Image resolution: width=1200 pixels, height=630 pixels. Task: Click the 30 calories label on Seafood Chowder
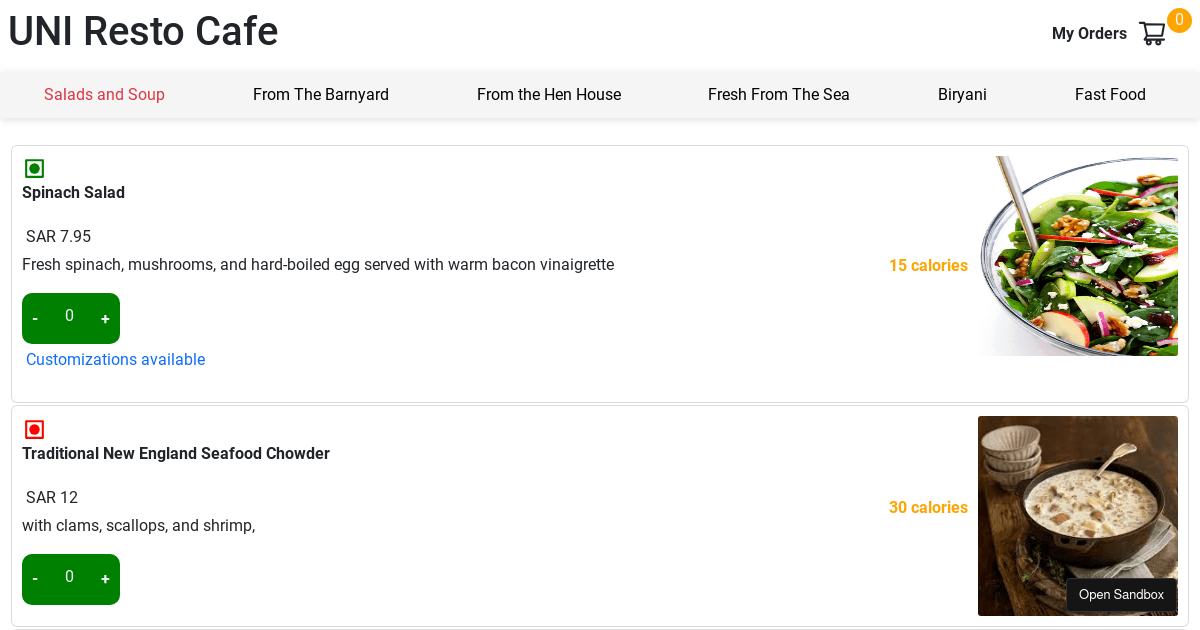click(x=928, y=507)
